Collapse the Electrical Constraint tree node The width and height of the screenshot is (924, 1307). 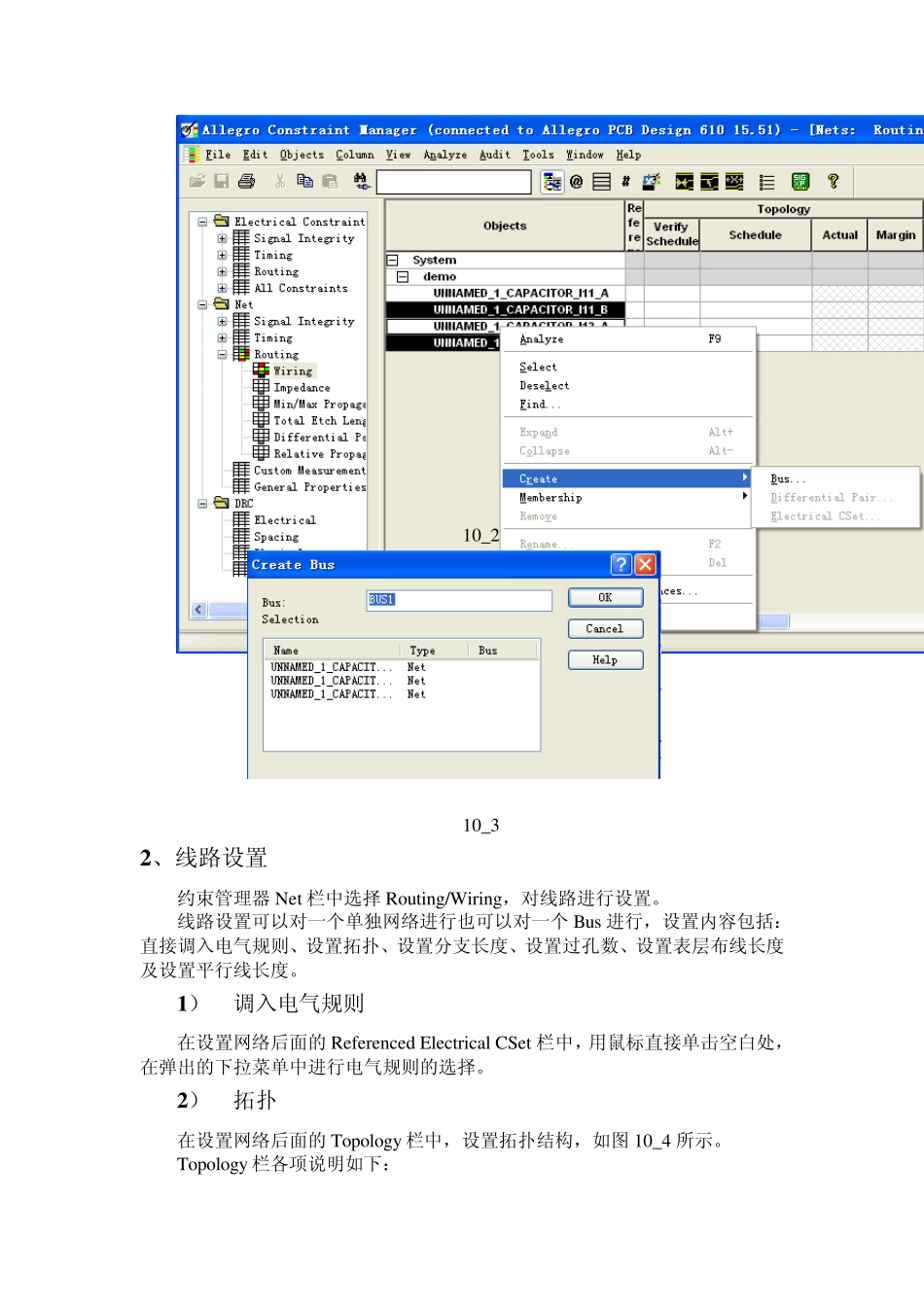(202, 222)
